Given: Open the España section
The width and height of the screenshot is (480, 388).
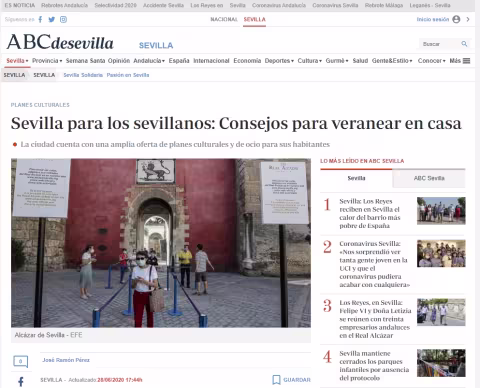Looking at the screenshot, I should (179, 61).
